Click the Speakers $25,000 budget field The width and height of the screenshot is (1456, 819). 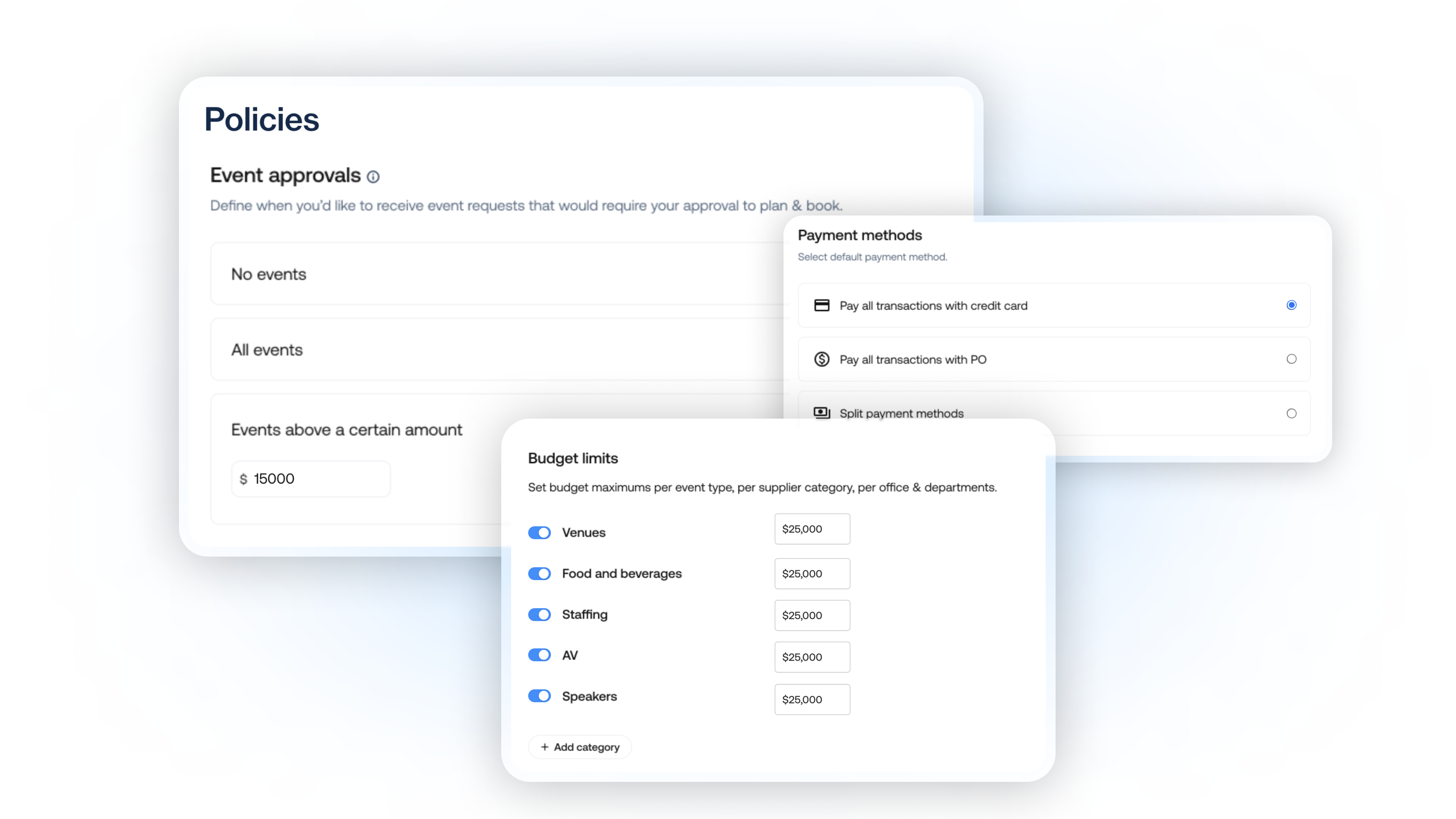coord(812,699)
